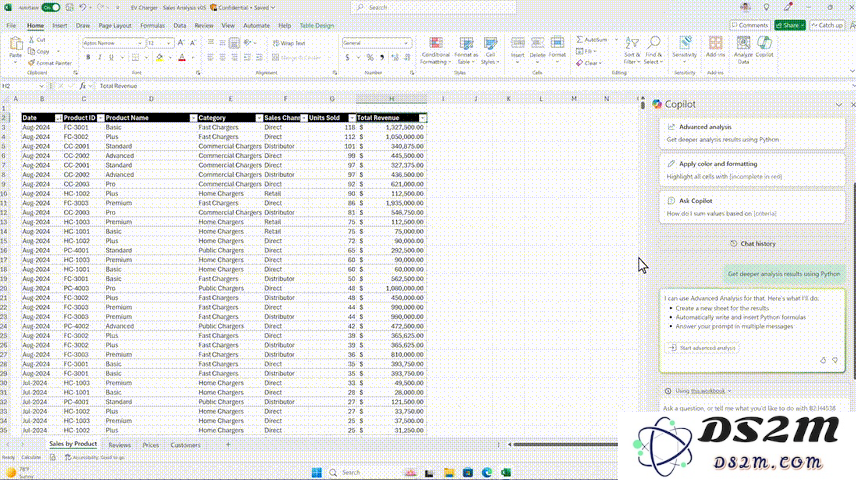This screenshot has width=856, height=480.
Task: Click the Comma Style icon
Action: [x=382, y=57]
